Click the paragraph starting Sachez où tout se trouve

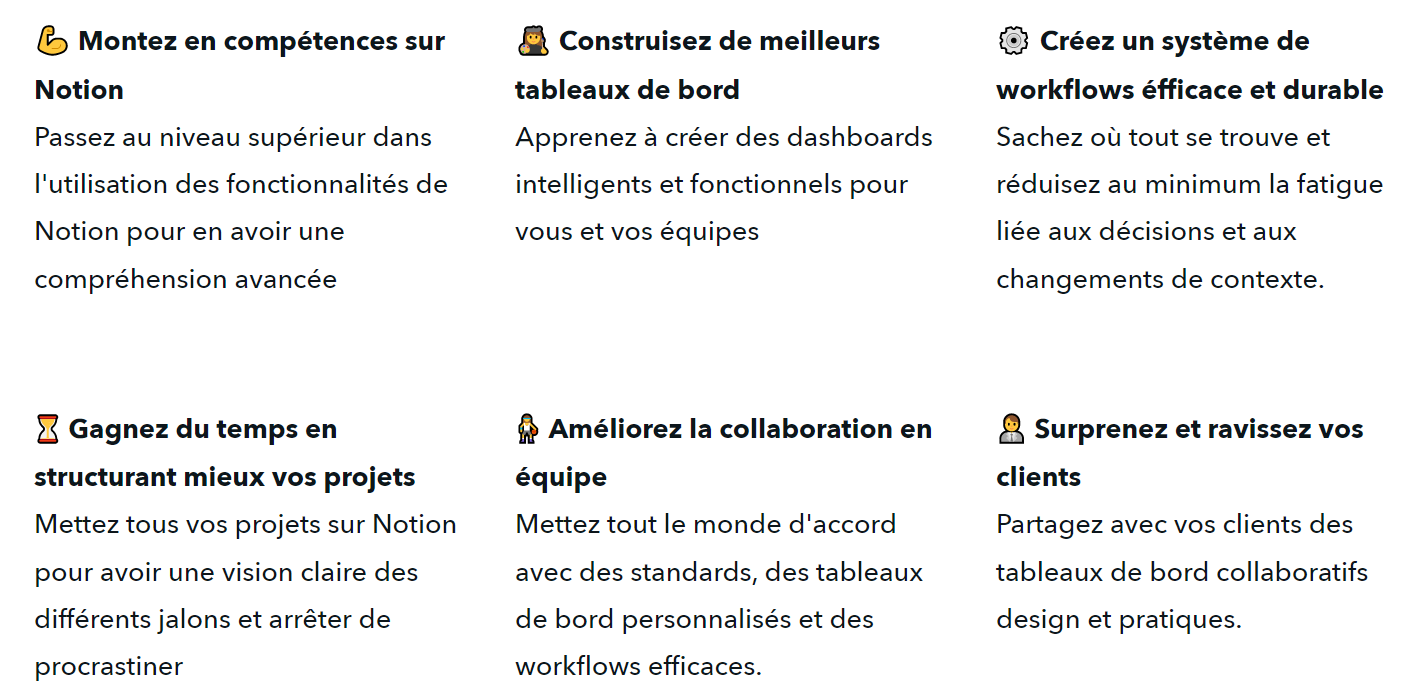(1190, 208)
